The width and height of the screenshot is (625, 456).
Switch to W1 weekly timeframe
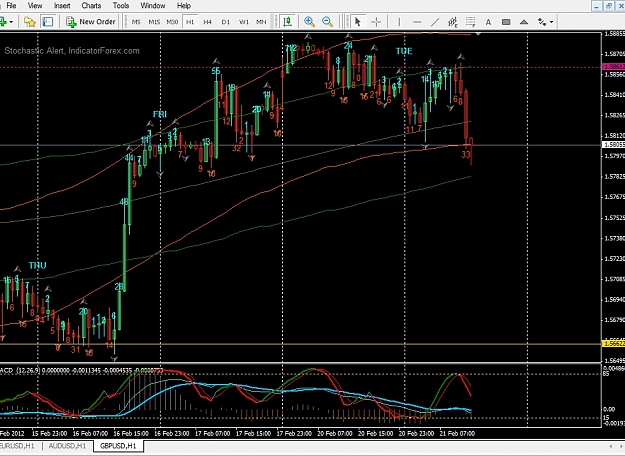tap(244, 22)
